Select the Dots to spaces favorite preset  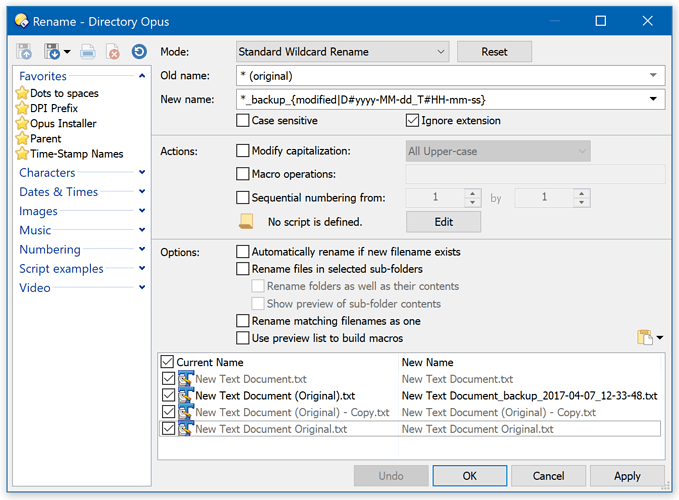coord(62,93)
